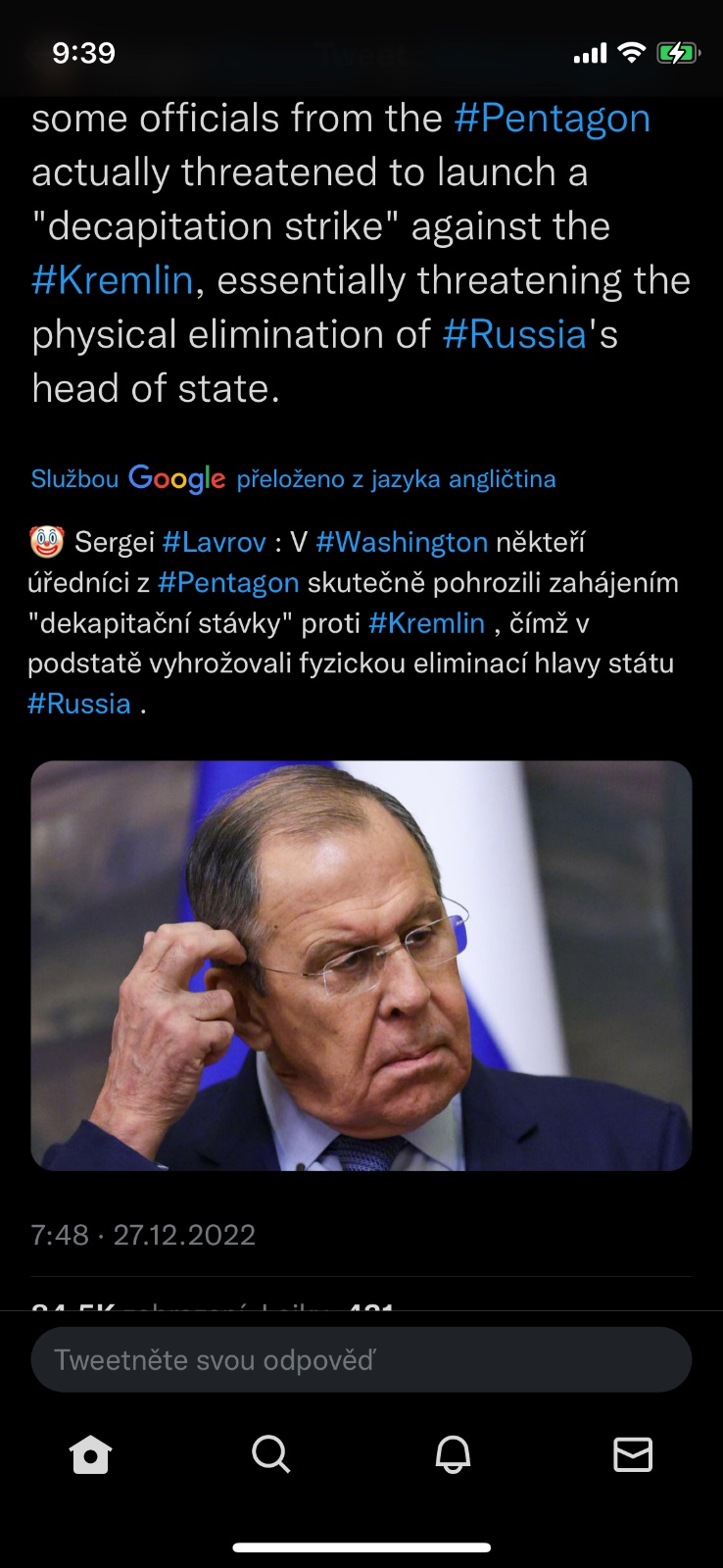Open the #Russia hashtag in original tweet
This screenshot has height=1568, width=723.
click(514, 334)
